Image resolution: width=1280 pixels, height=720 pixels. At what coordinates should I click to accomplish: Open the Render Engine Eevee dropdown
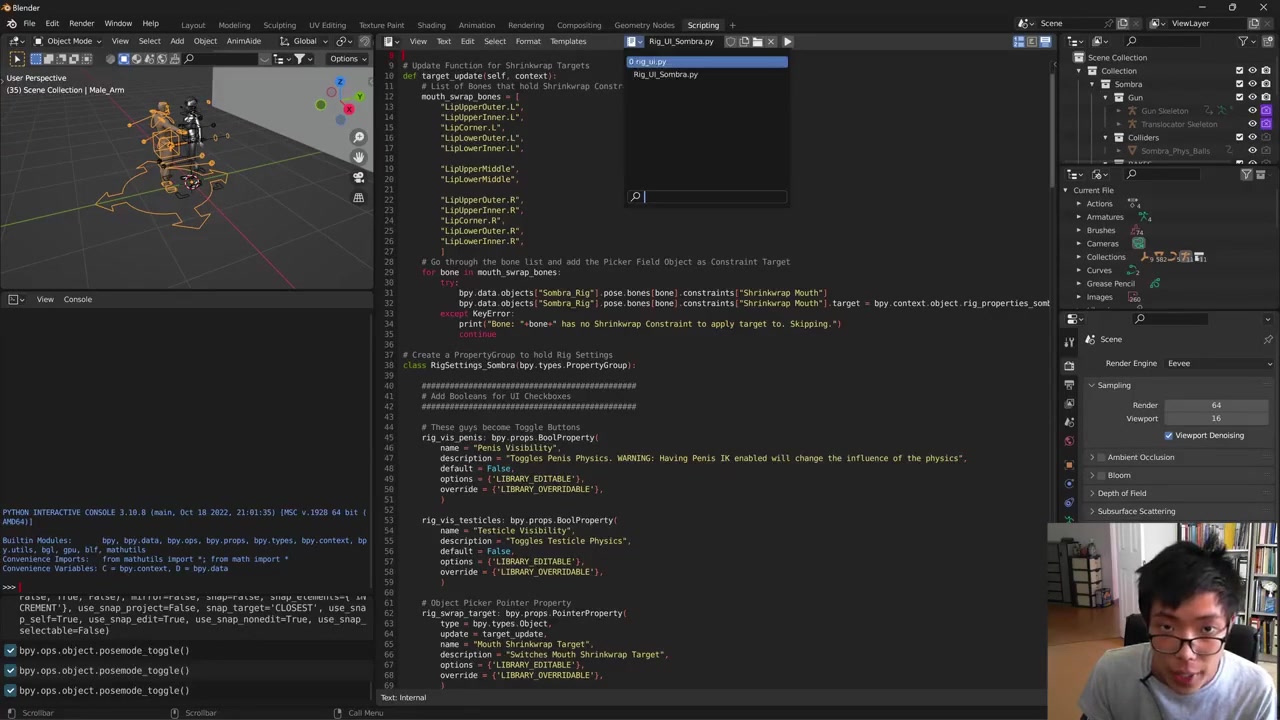[1219, 363]
